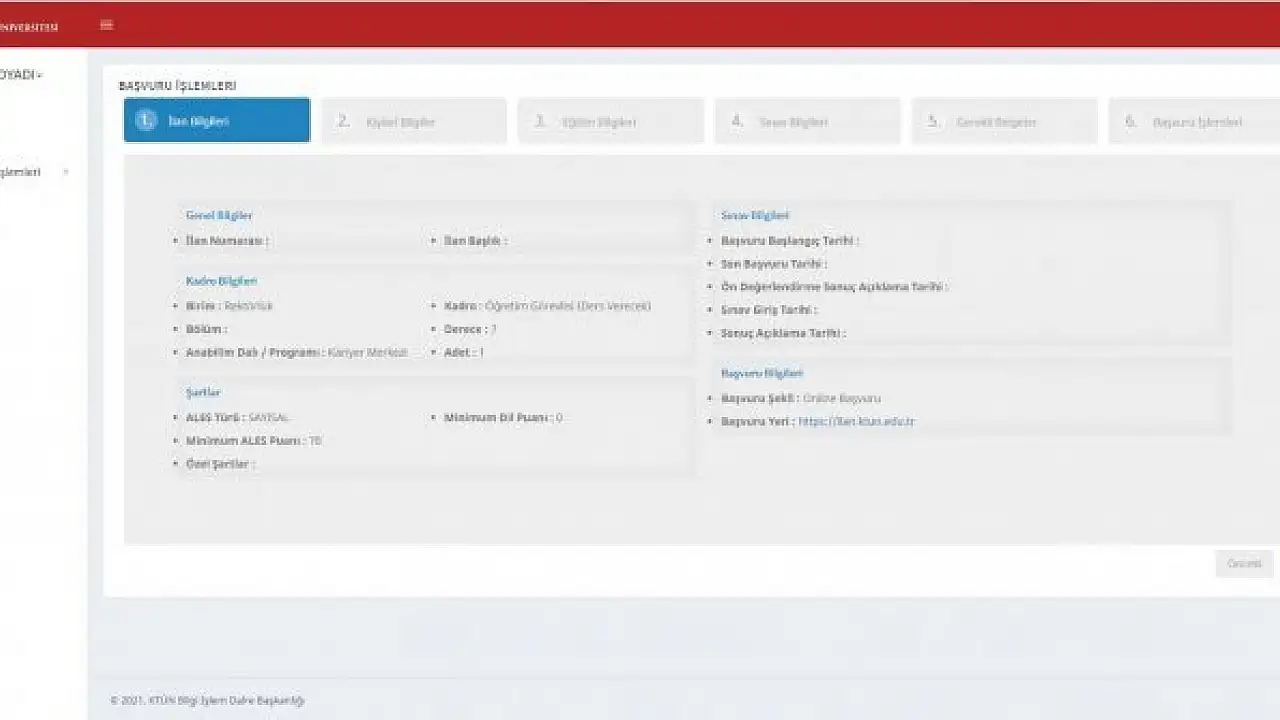
Task: Select the '4. Sınav Bilgileri' step tab
Action: [x=806, y=122]
